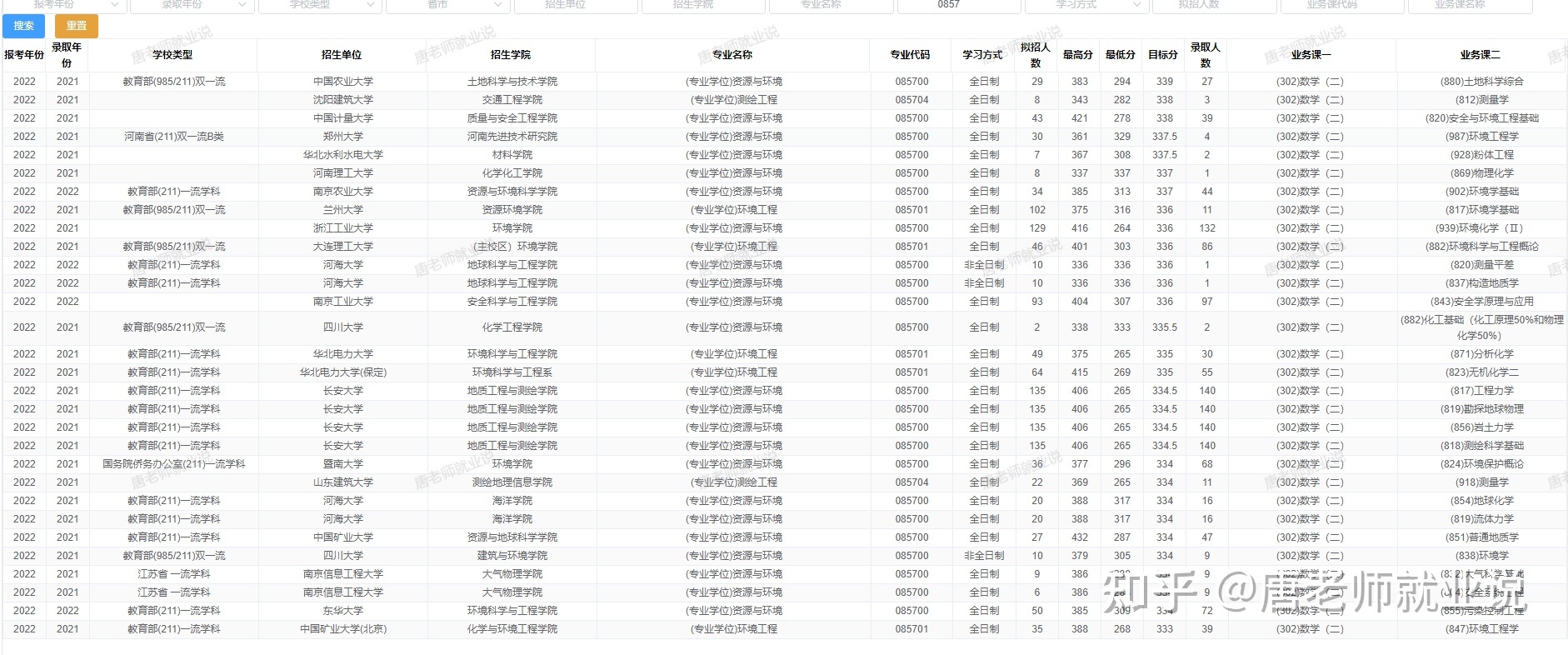This screenshot has width=1568, height=655.
Task: Click the (869)物理化学 cell
Action: (x=1481, y=173)
